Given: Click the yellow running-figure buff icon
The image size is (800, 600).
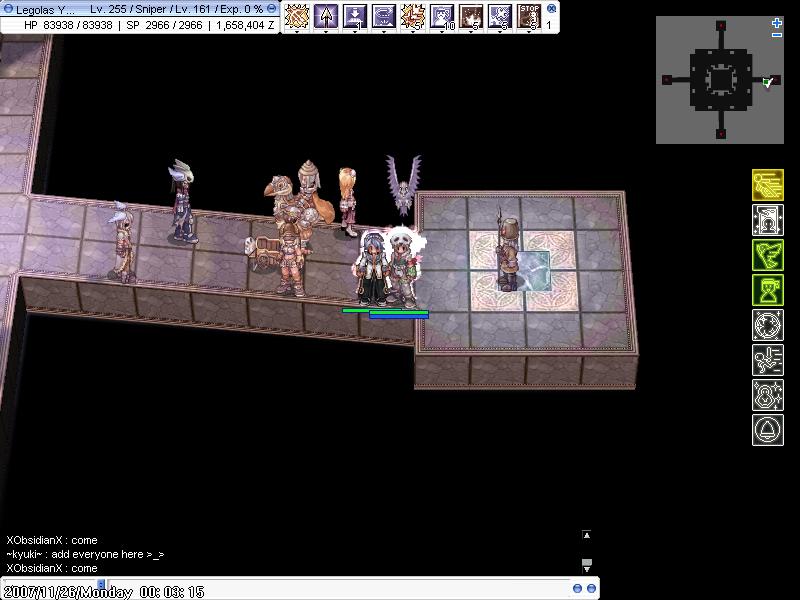Looking at the screenshot, I should [x=767, y=185].
